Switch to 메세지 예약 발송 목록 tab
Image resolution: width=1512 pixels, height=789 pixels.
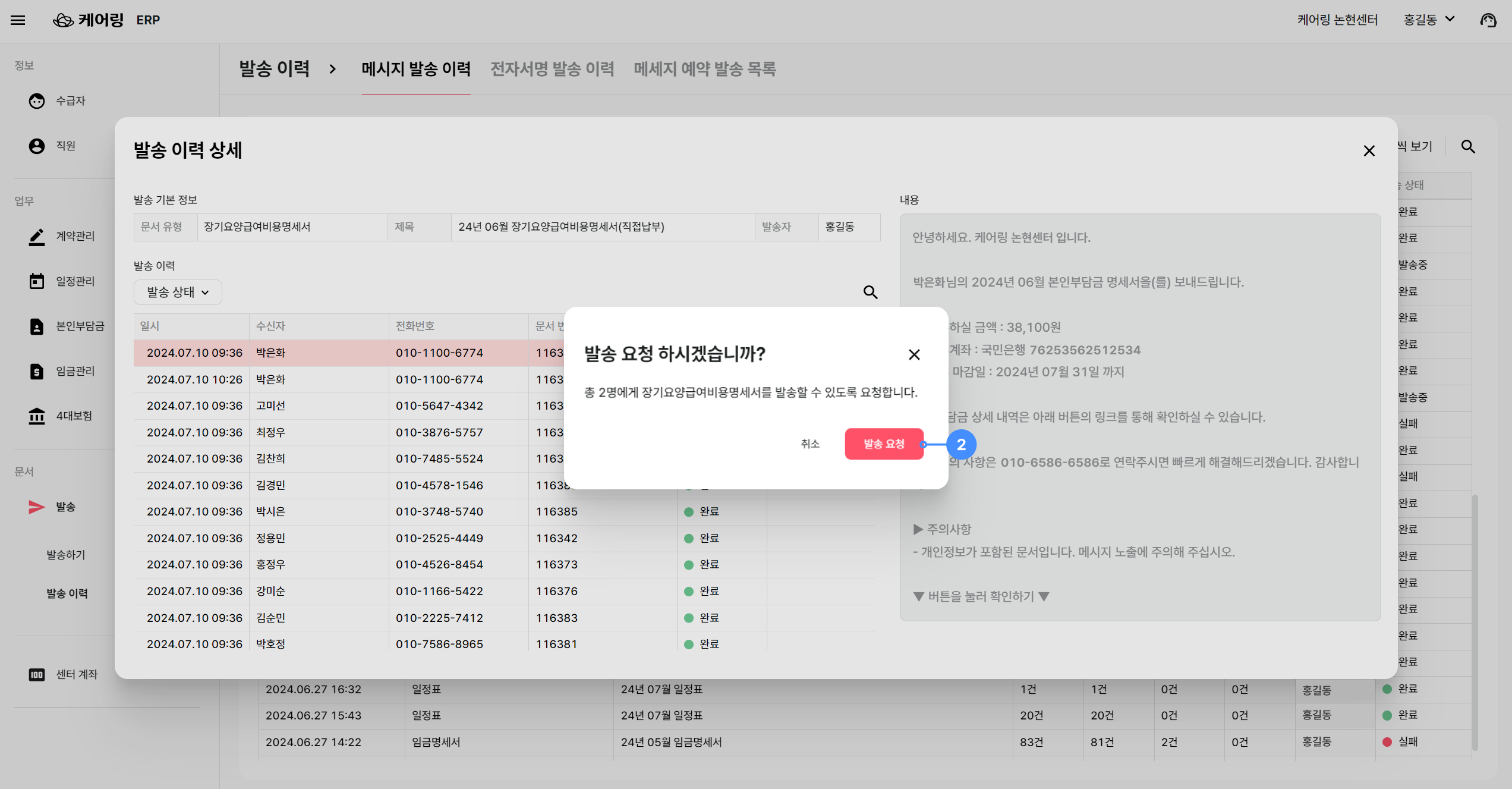(x=704, y=70)
